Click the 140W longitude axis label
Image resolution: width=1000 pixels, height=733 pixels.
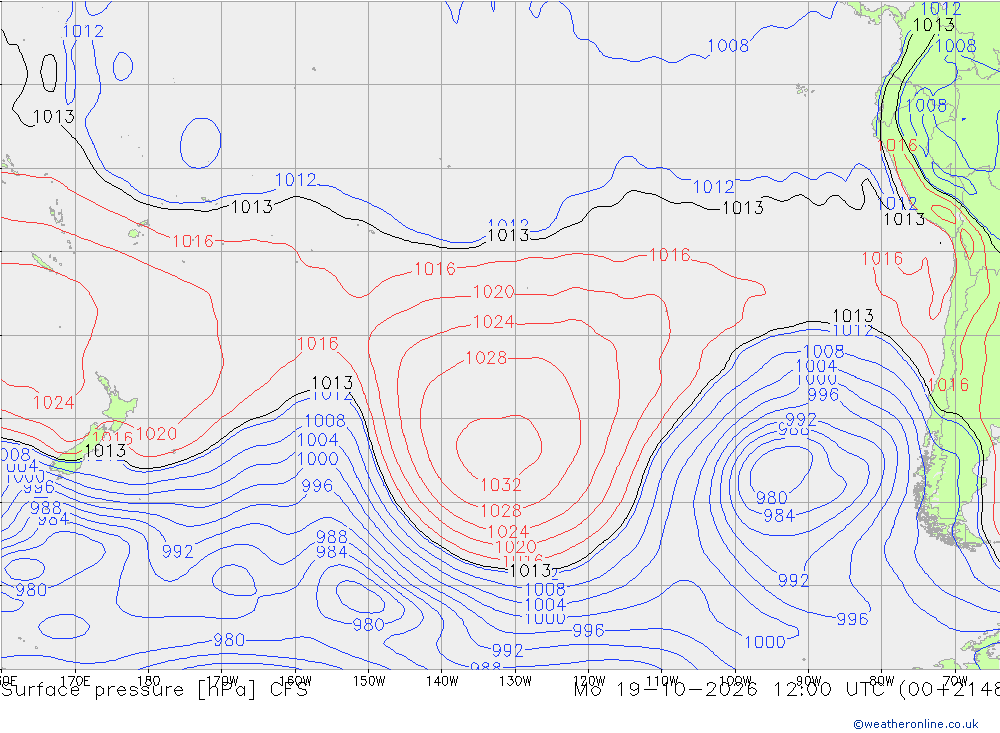pyautogui.click(x=442, y=681)
